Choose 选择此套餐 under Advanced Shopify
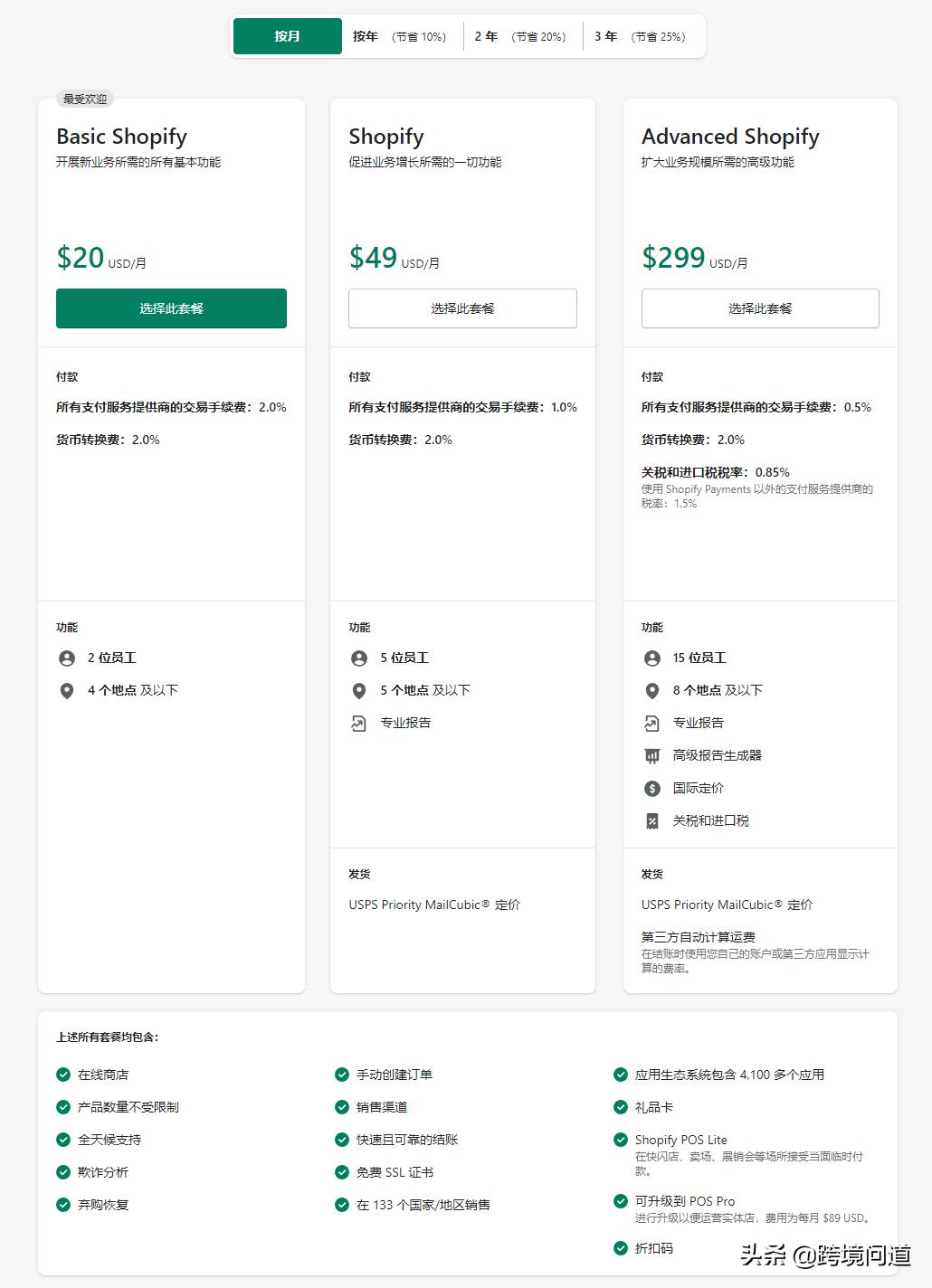The height and width of the screenshot is (1288, 932). point(759,308)
